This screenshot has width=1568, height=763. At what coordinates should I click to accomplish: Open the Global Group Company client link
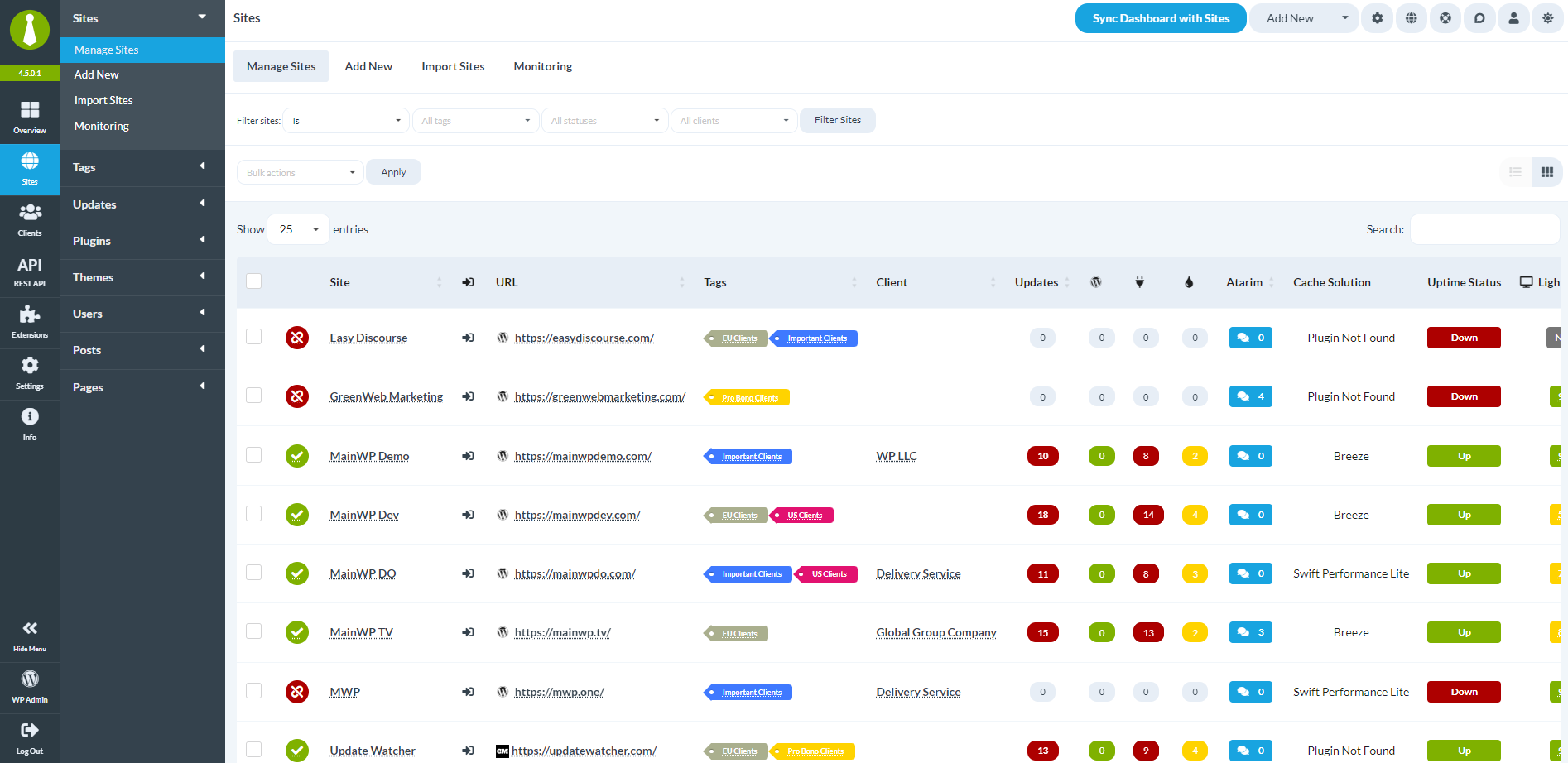pyautogui.click(x=936, y=632)
